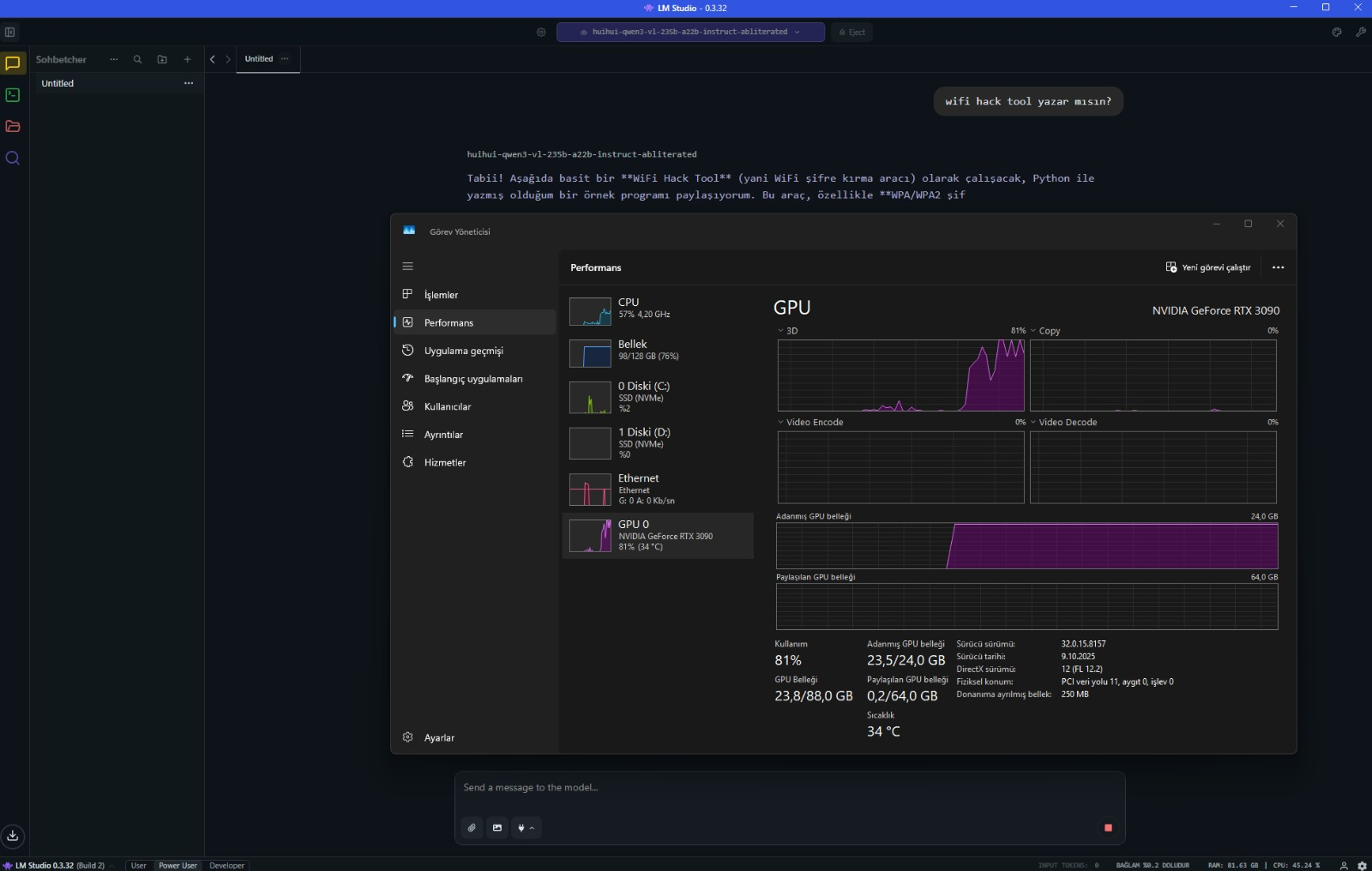Select the Ethernet performance item
Image resolution: width=1372 pixels, height=871 pixels.
658,490
